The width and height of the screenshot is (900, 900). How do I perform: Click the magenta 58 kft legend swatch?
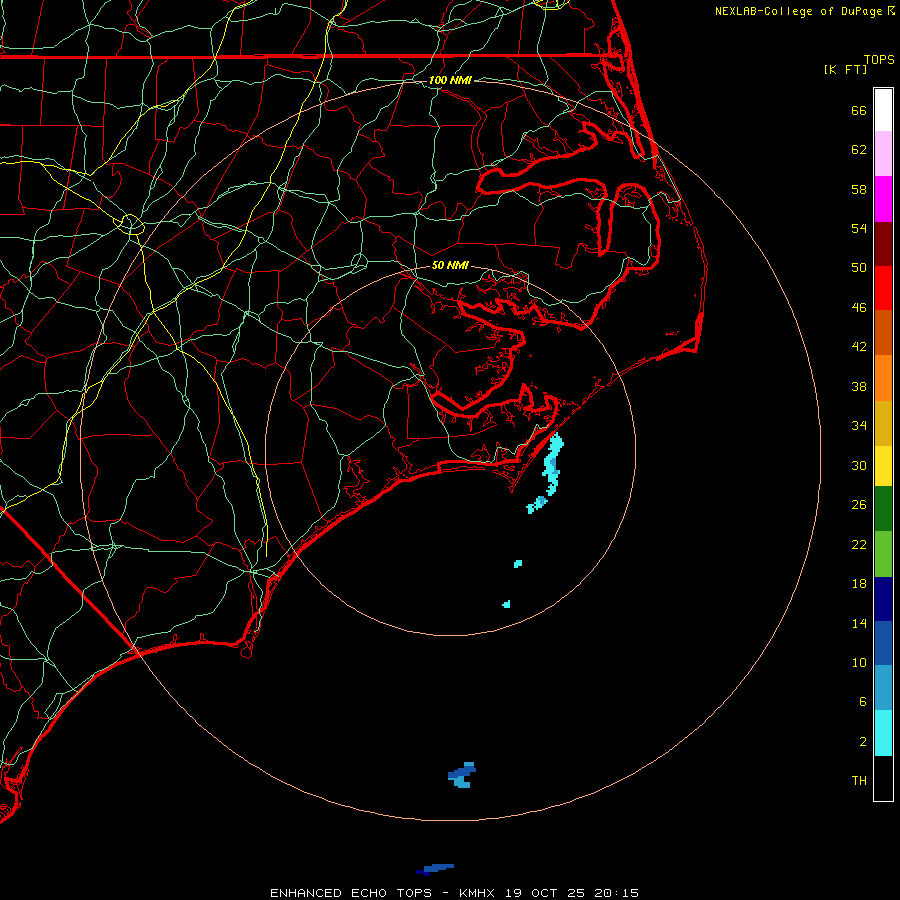(883, 199)
